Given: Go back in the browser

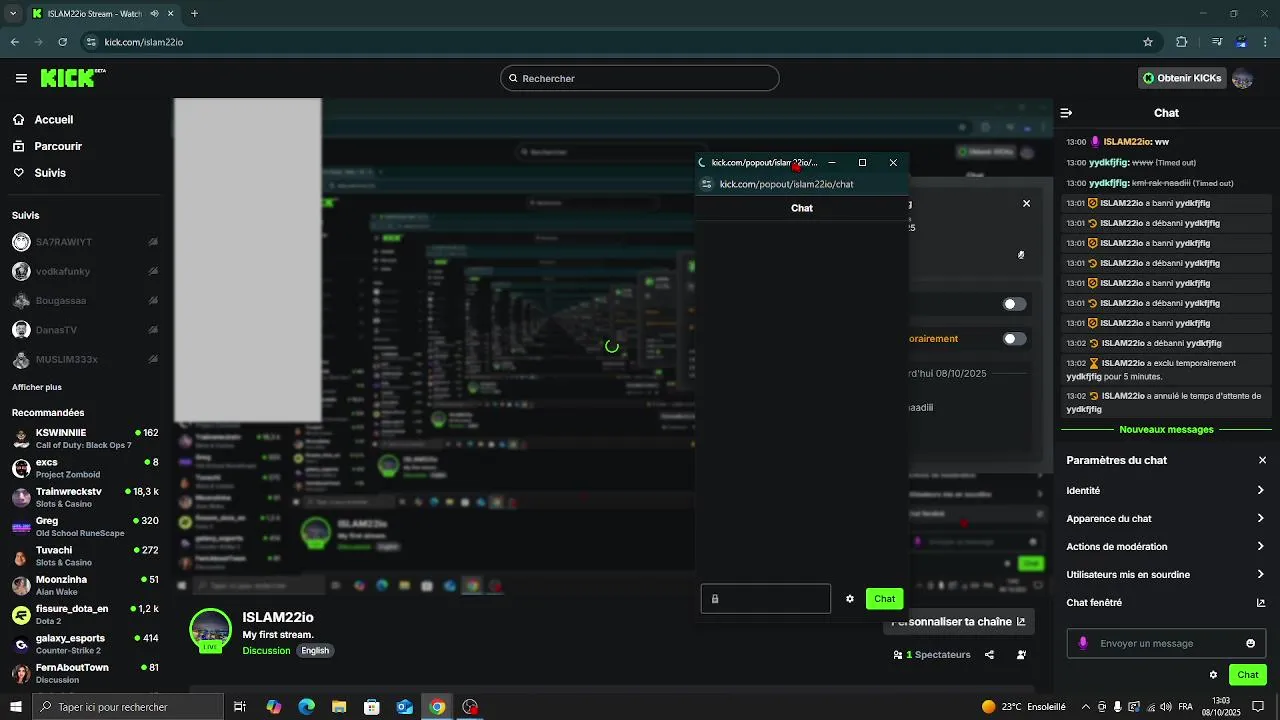Looking at the screenshot, I should point(15,42).
